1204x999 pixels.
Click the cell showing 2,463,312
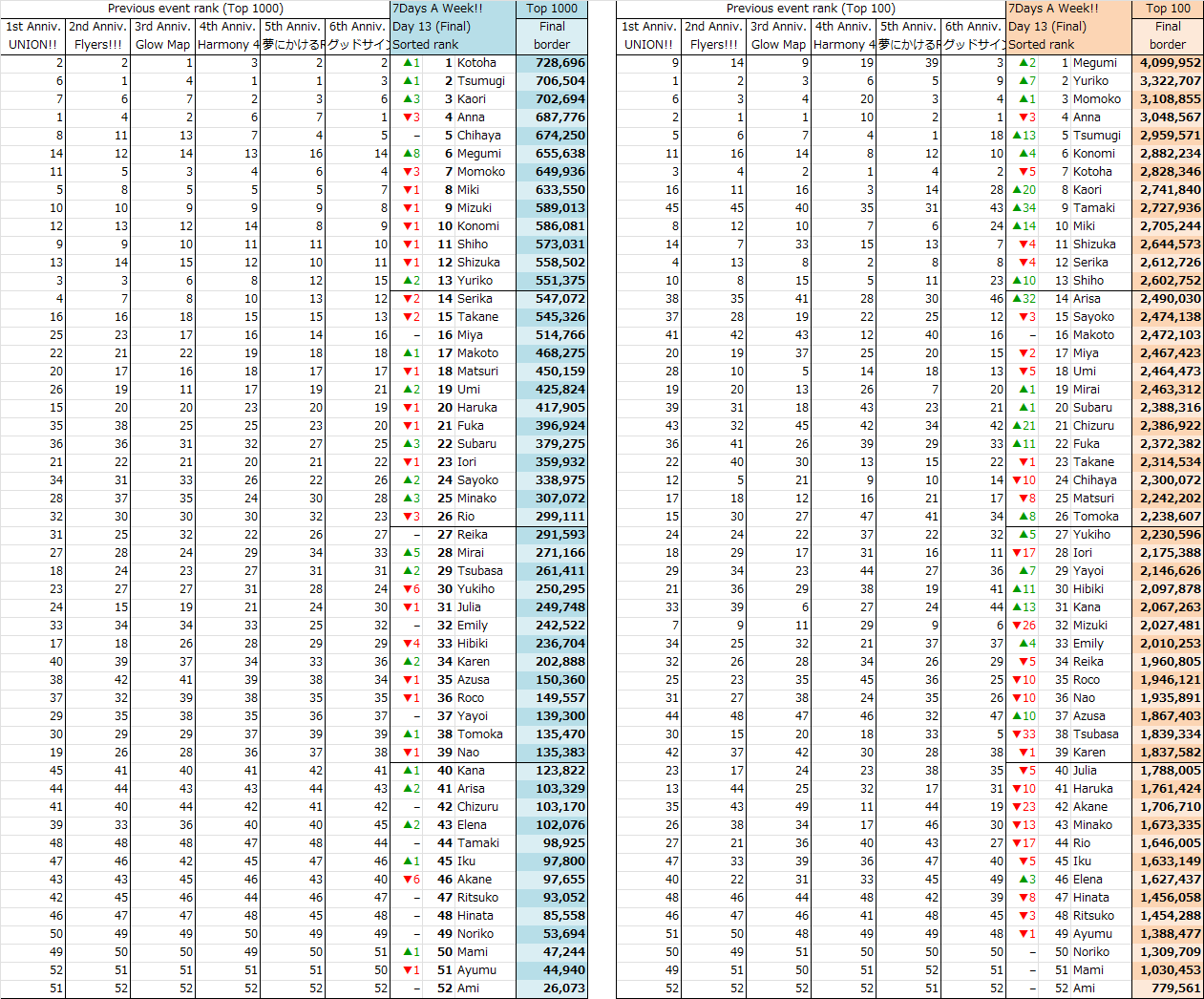click(x=1168, y=390)
